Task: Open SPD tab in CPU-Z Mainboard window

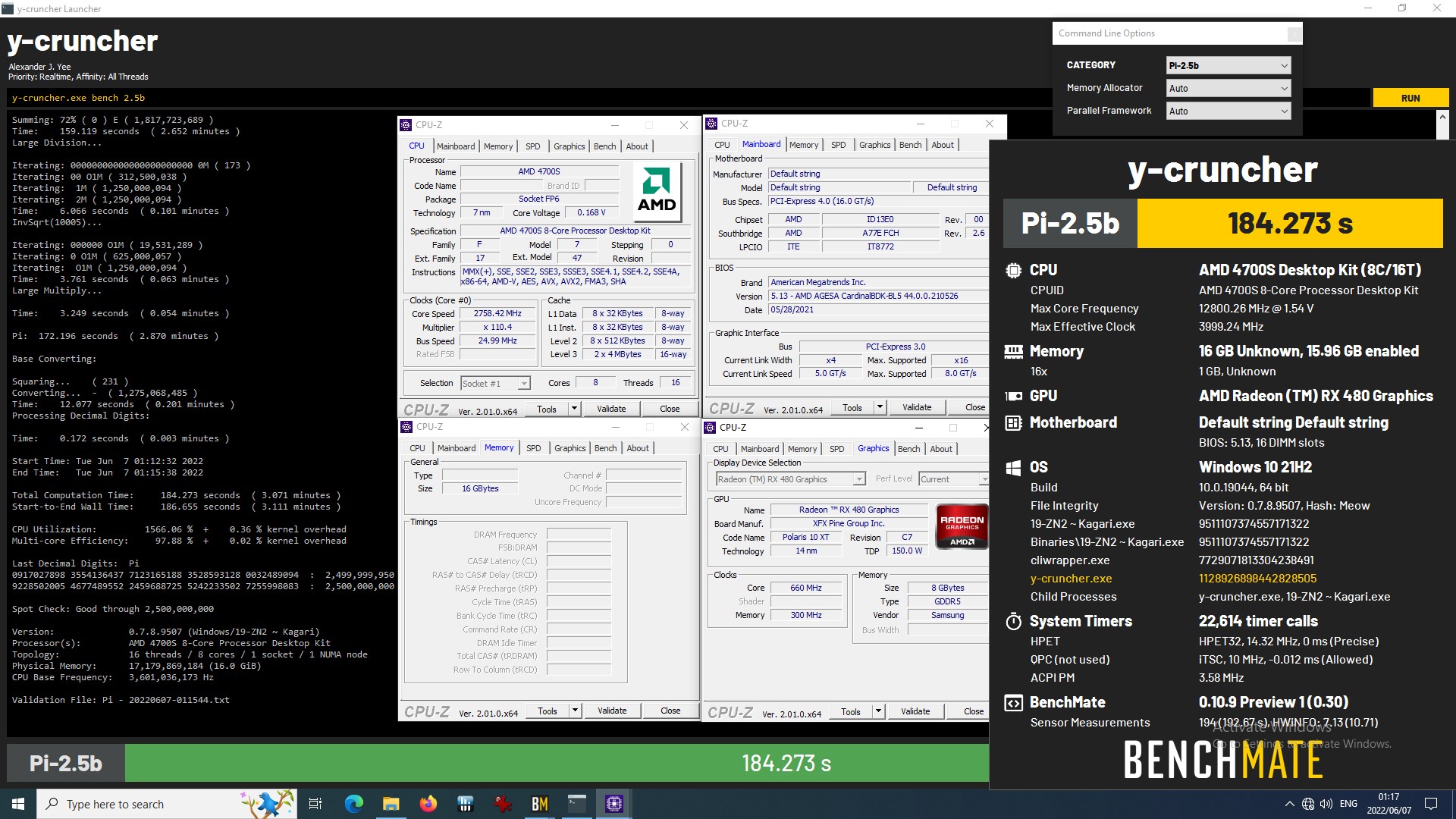Action: (838, 145)
